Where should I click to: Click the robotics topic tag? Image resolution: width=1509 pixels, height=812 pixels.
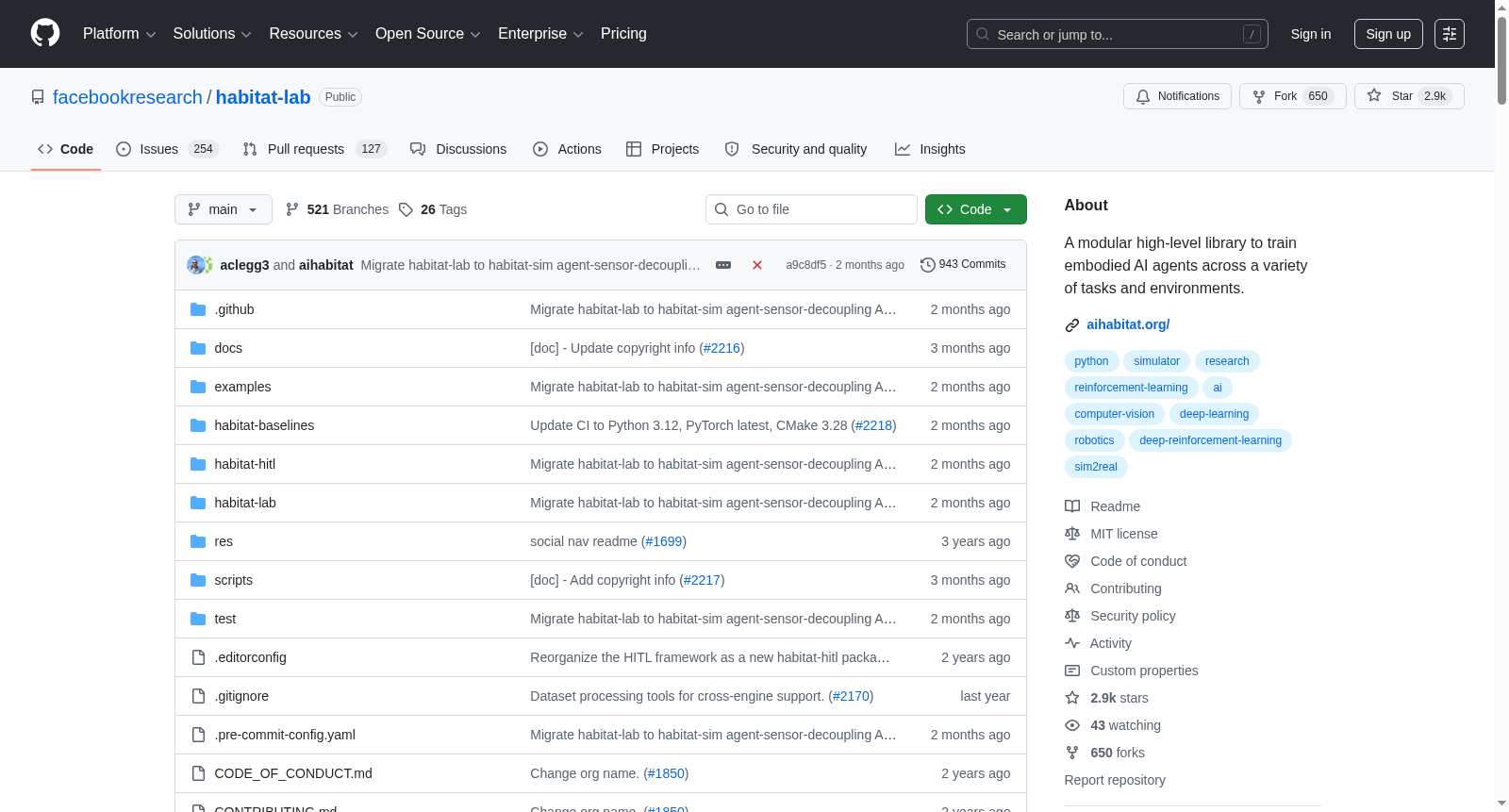pyautogui.click(x=1094, y=440)
